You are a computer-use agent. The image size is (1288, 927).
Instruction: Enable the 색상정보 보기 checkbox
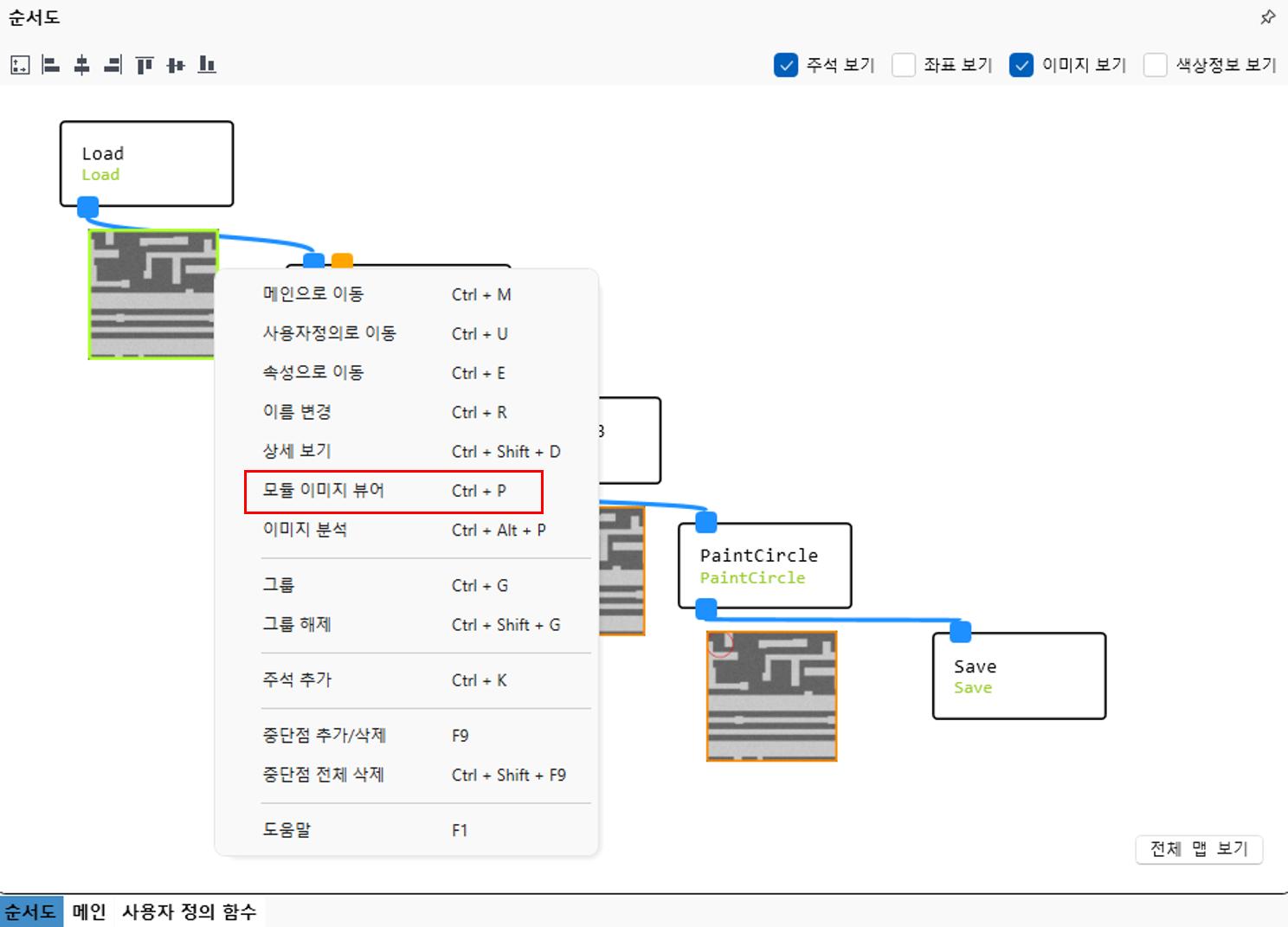(x=1156, y=65)
